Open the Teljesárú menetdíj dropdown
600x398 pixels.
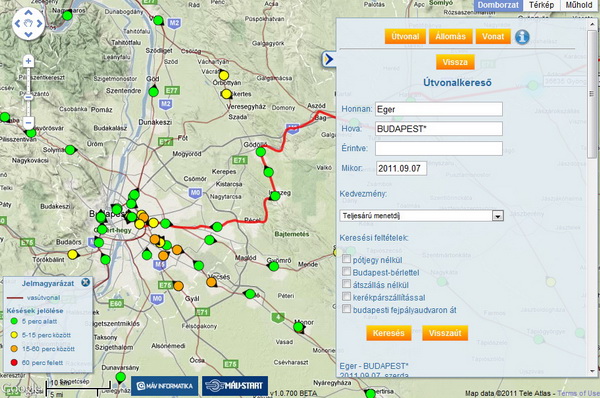pos(421,216)
